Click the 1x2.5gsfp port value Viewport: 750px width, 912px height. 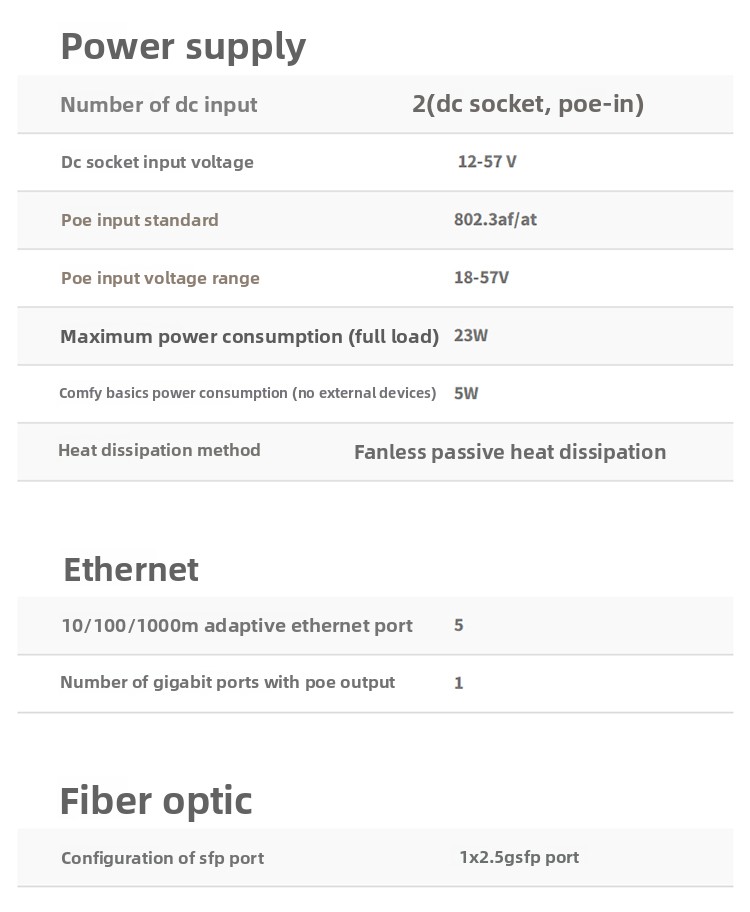[x=519, y=857]
